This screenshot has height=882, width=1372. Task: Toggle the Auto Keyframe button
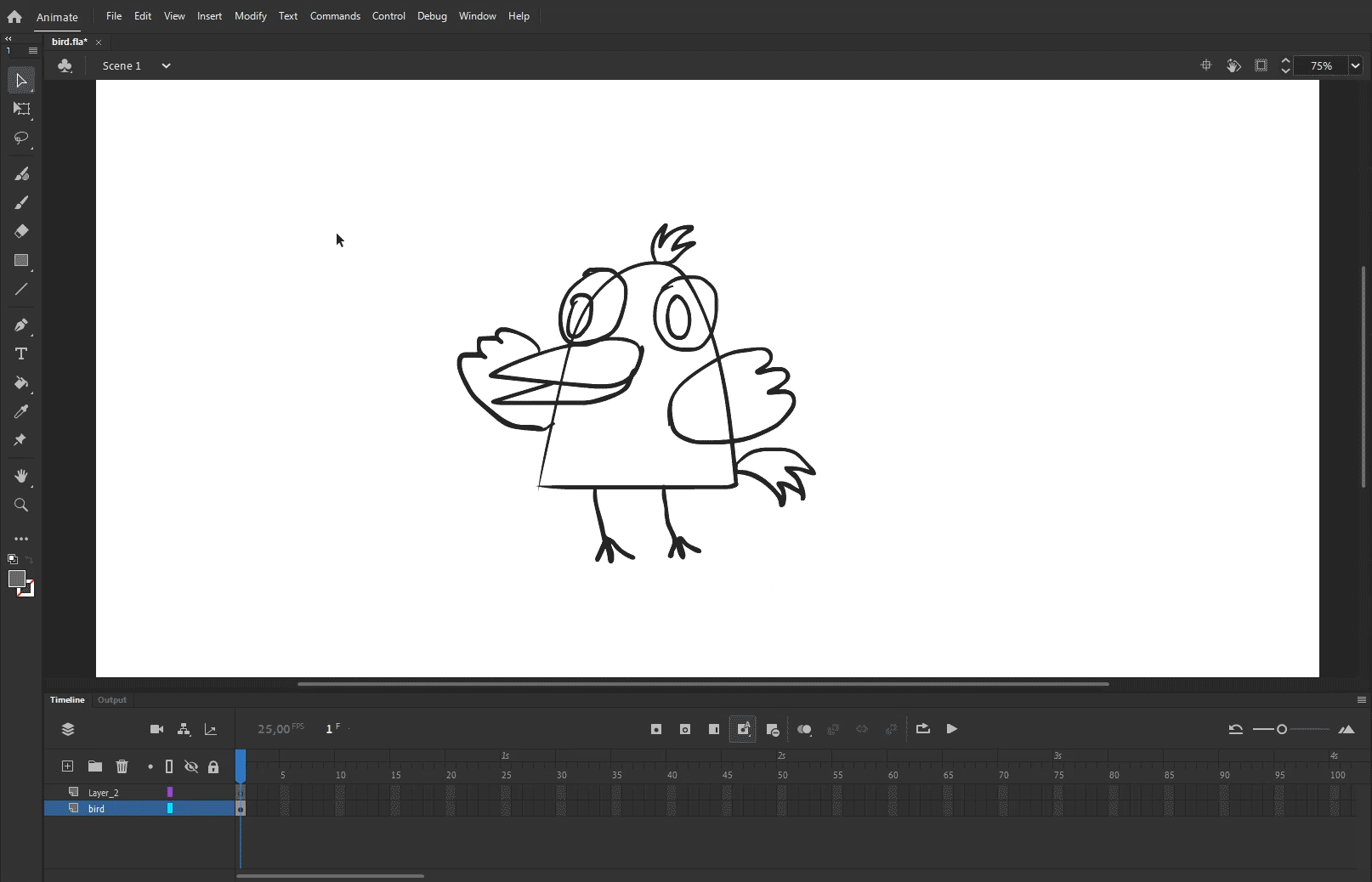pyautogui.click(x=743, y=729)
